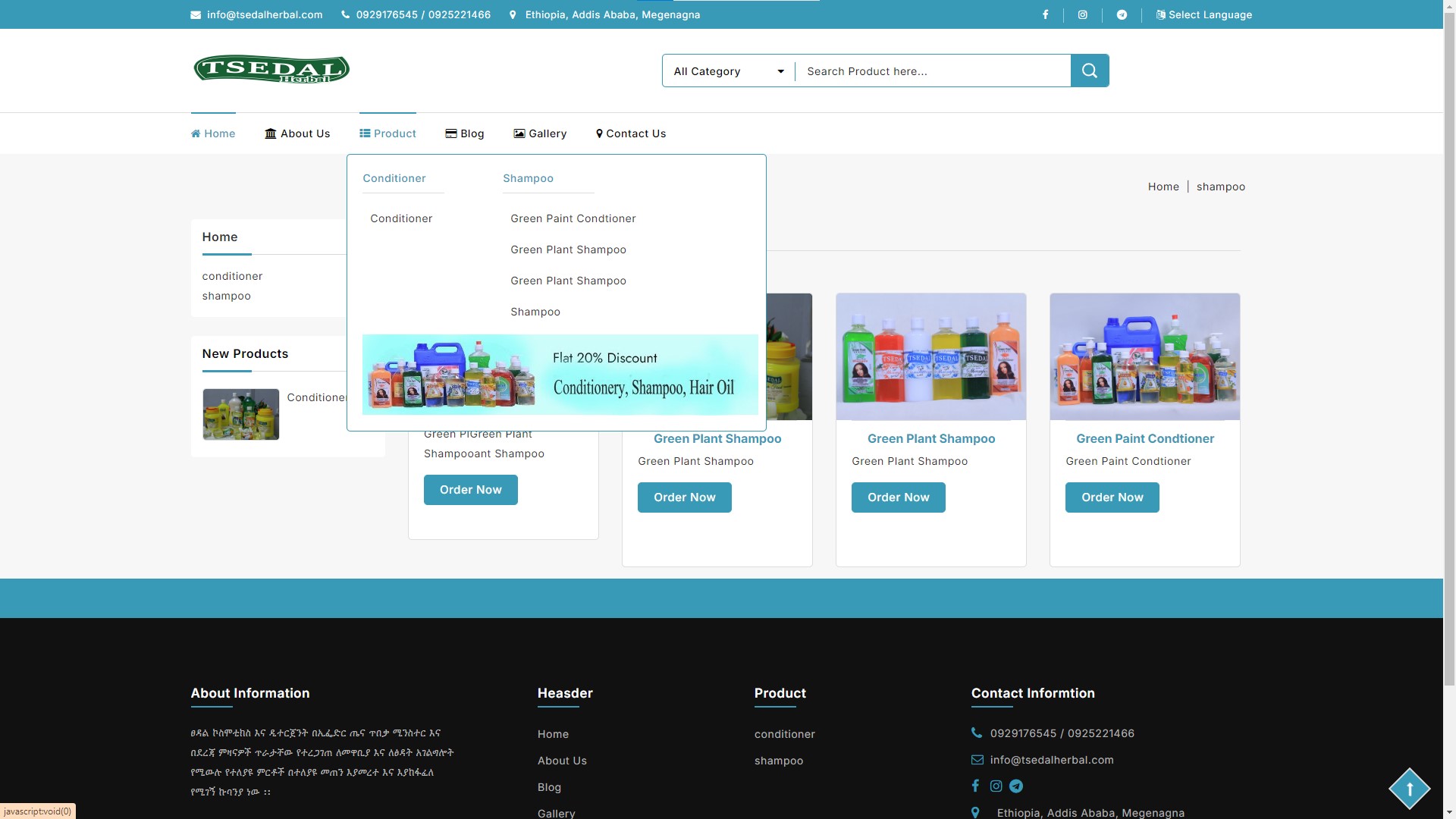Screen dimensions: 1456x819
Task: Select Green Paint Condtioner in submenu
Action: (x=573, y=218)
